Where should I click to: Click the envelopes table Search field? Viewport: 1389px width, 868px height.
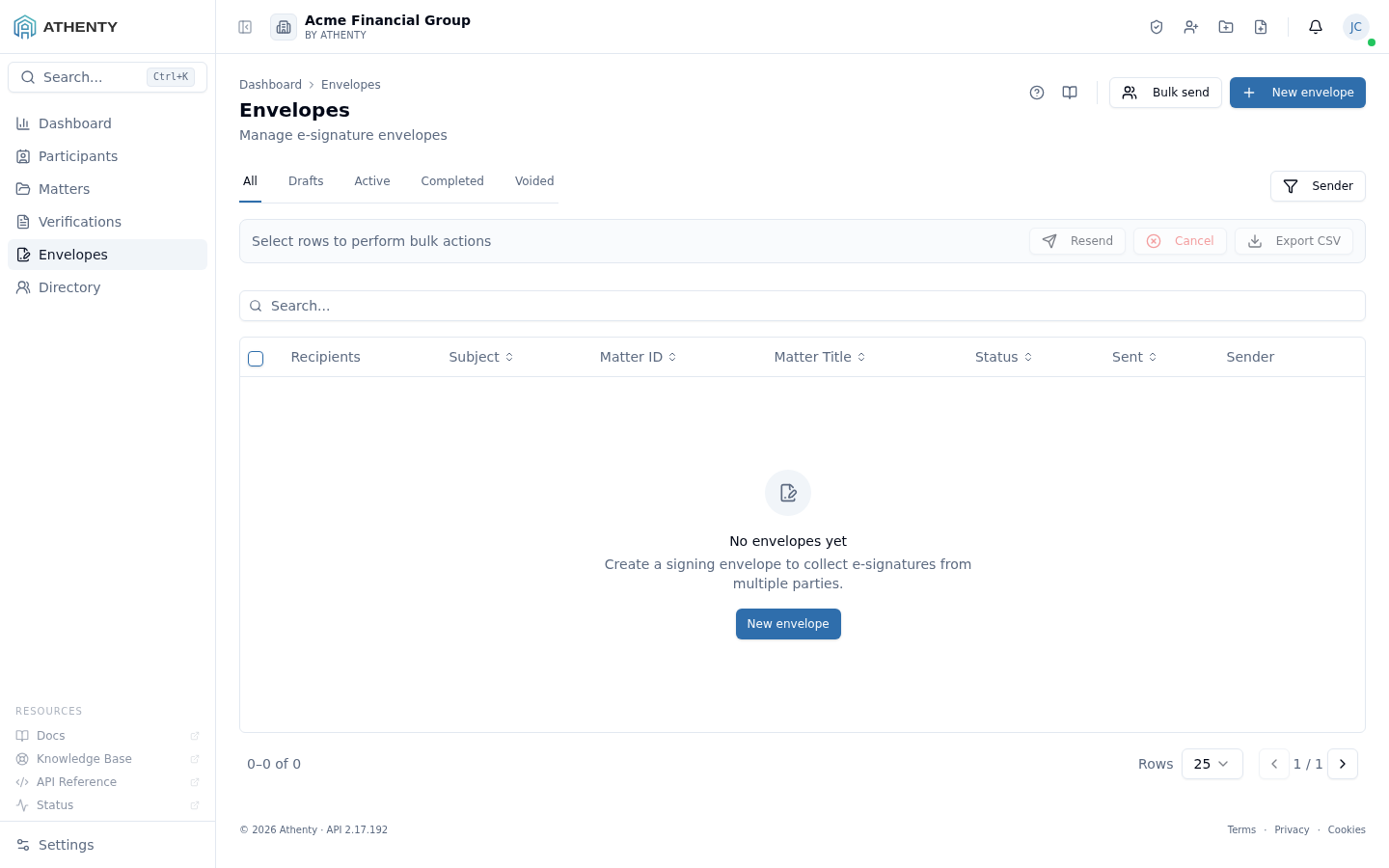[x=803, y=306]
